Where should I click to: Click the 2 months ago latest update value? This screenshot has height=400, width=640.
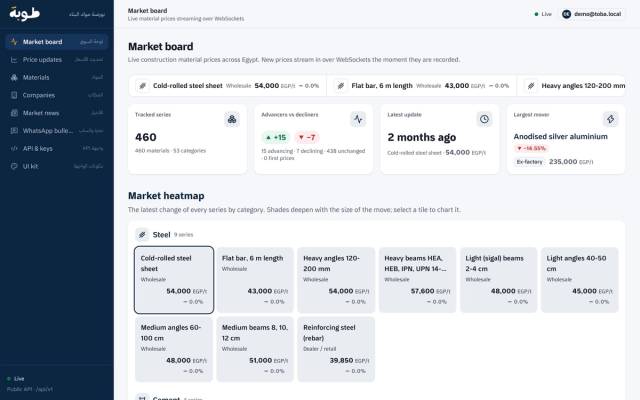[x=422, y=138]
